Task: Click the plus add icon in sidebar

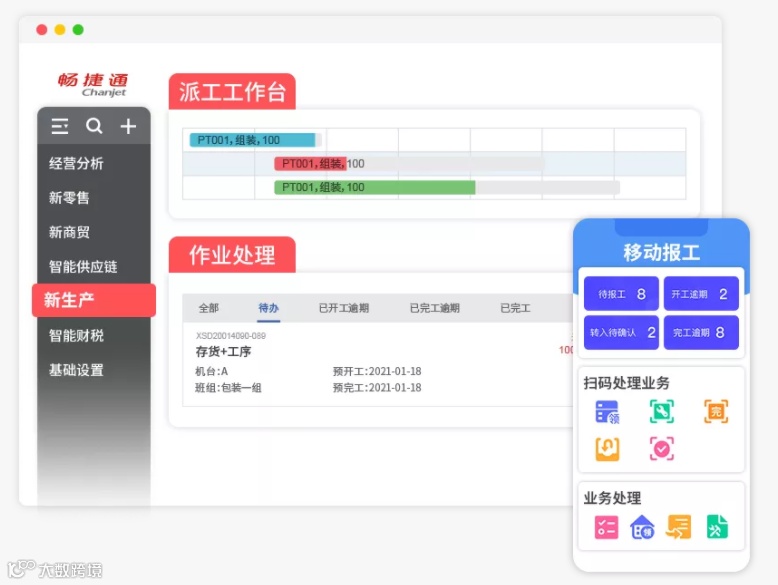Action: pyautogui.click(x=128, y=126)
